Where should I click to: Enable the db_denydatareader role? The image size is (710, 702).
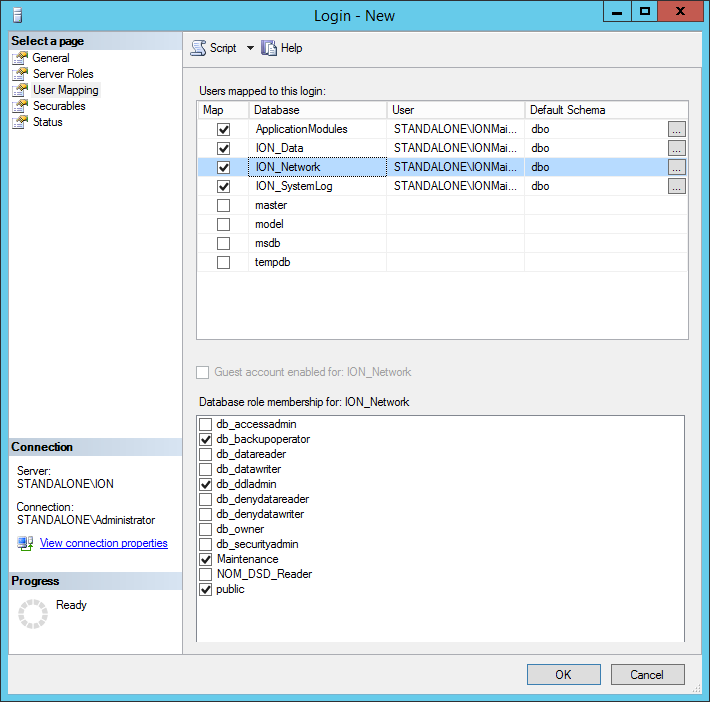[206, 499]
